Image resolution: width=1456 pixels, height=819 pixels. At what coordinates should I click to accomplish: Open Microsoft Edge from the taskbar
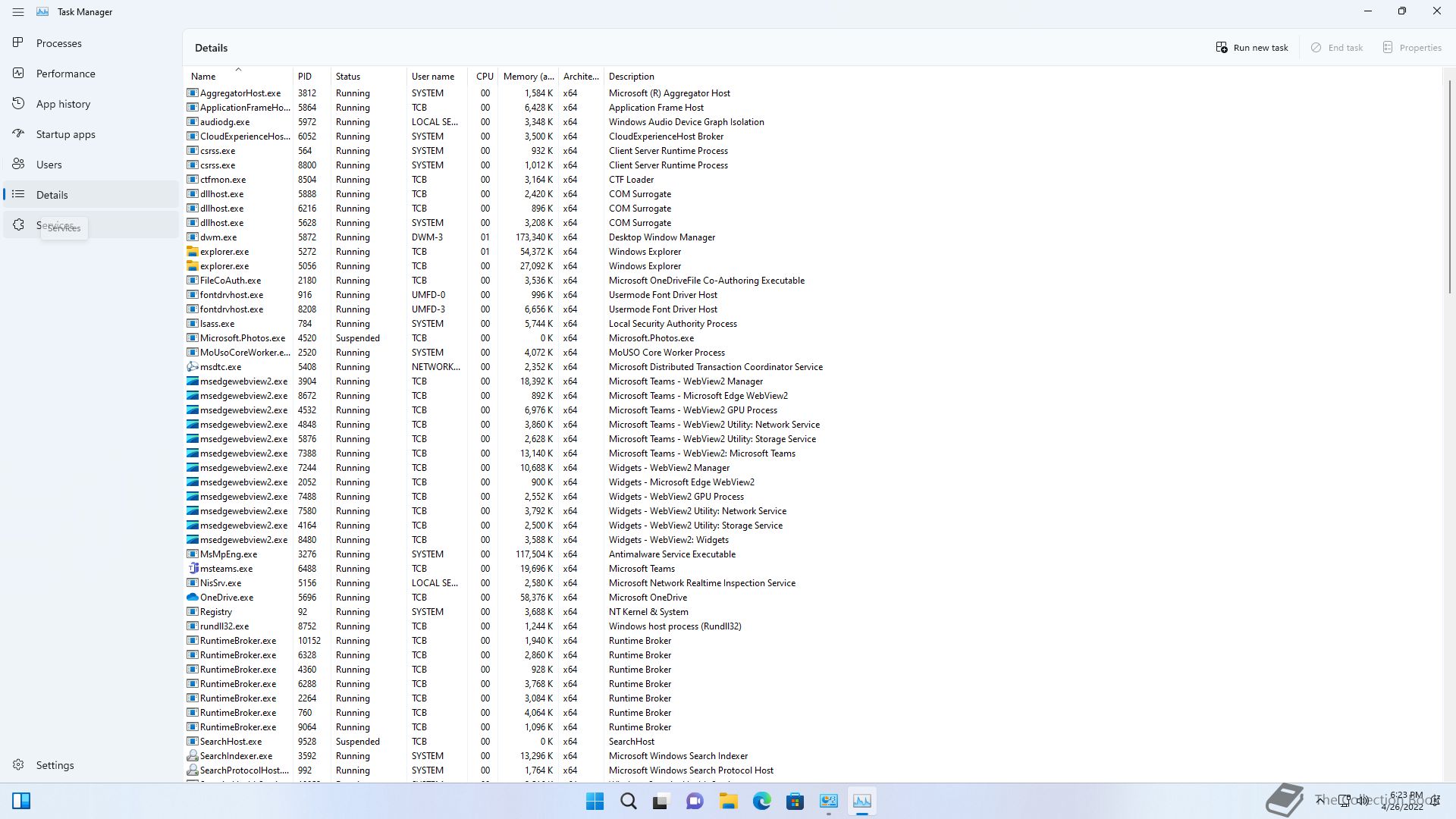tap(761, 801)
